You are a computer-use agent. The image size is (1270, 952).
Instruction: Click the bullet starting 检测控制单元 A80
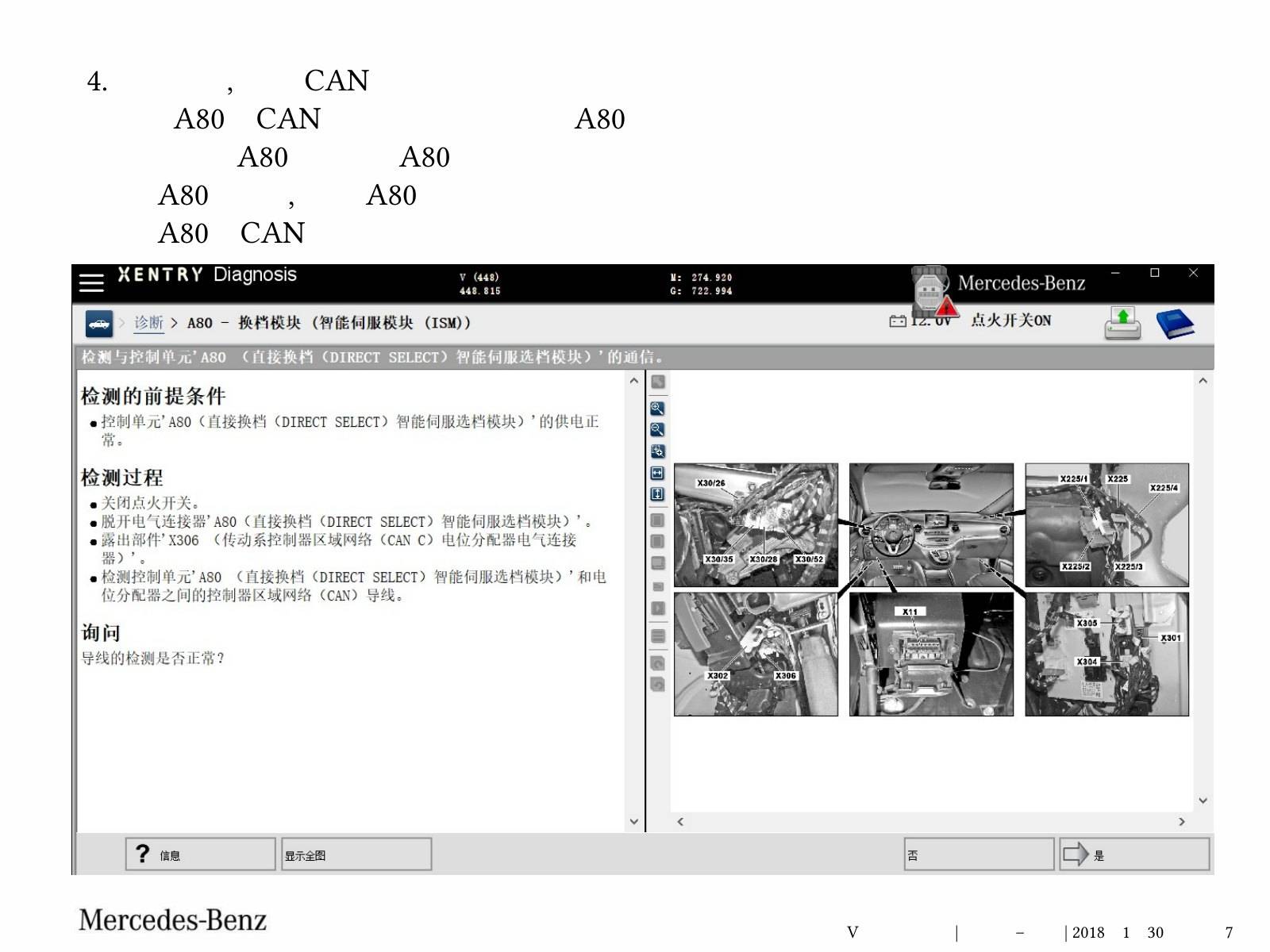click(x=353, y=586)
